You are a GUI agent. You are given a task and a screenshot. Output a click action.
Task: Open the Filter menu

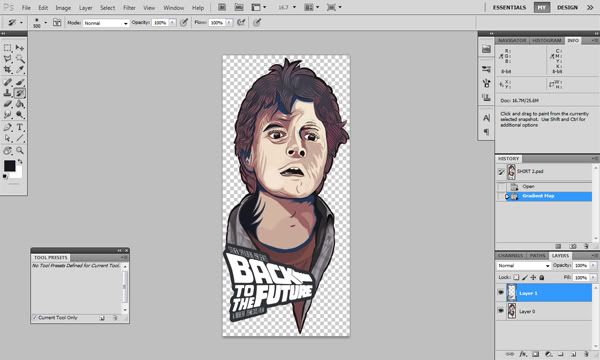tap(129, 8)
